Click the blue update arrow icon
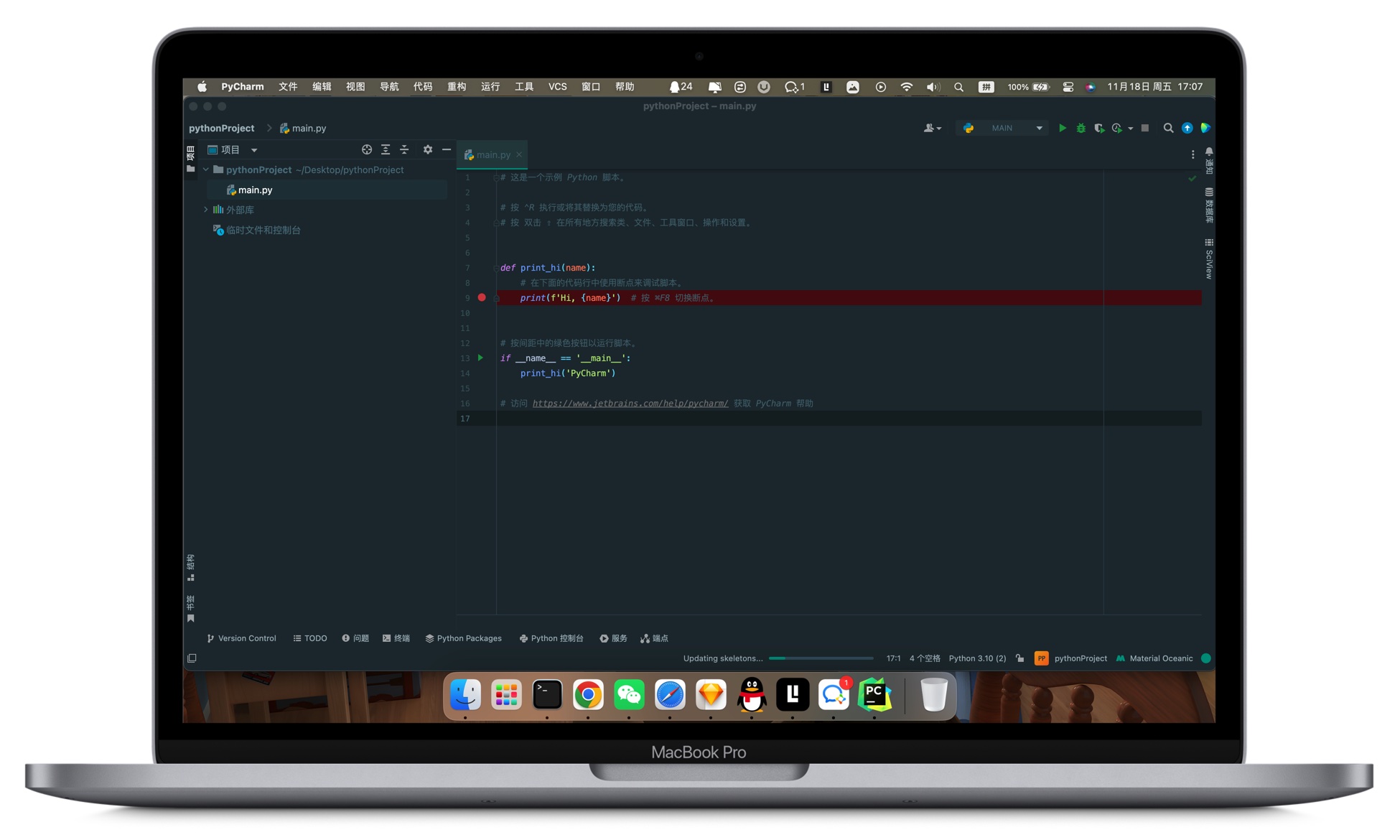This screenshot has width=1400, height=840. (x=1187, y=128)
